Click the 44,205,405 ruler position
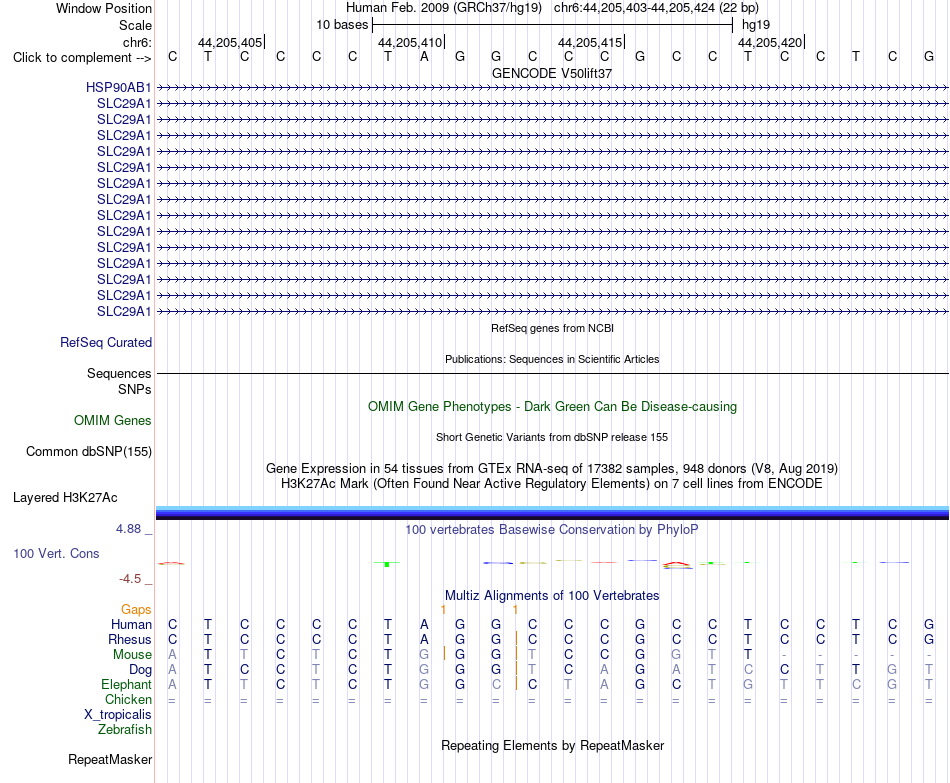Image resolution: width=950 pixels, height=783 pixels. pyautogui.click(x=230, y=42)
